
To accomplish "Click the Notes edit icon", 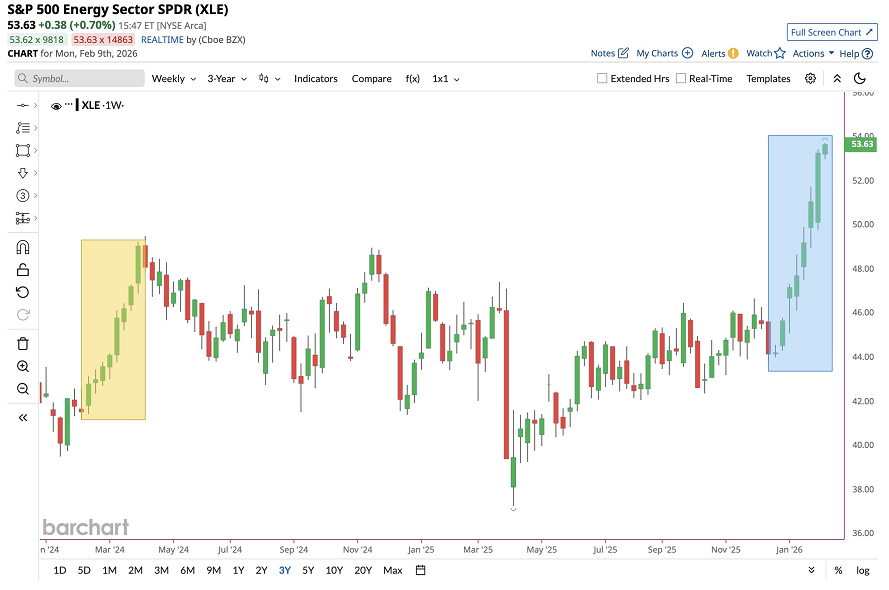I will click(x=623, y=53).
